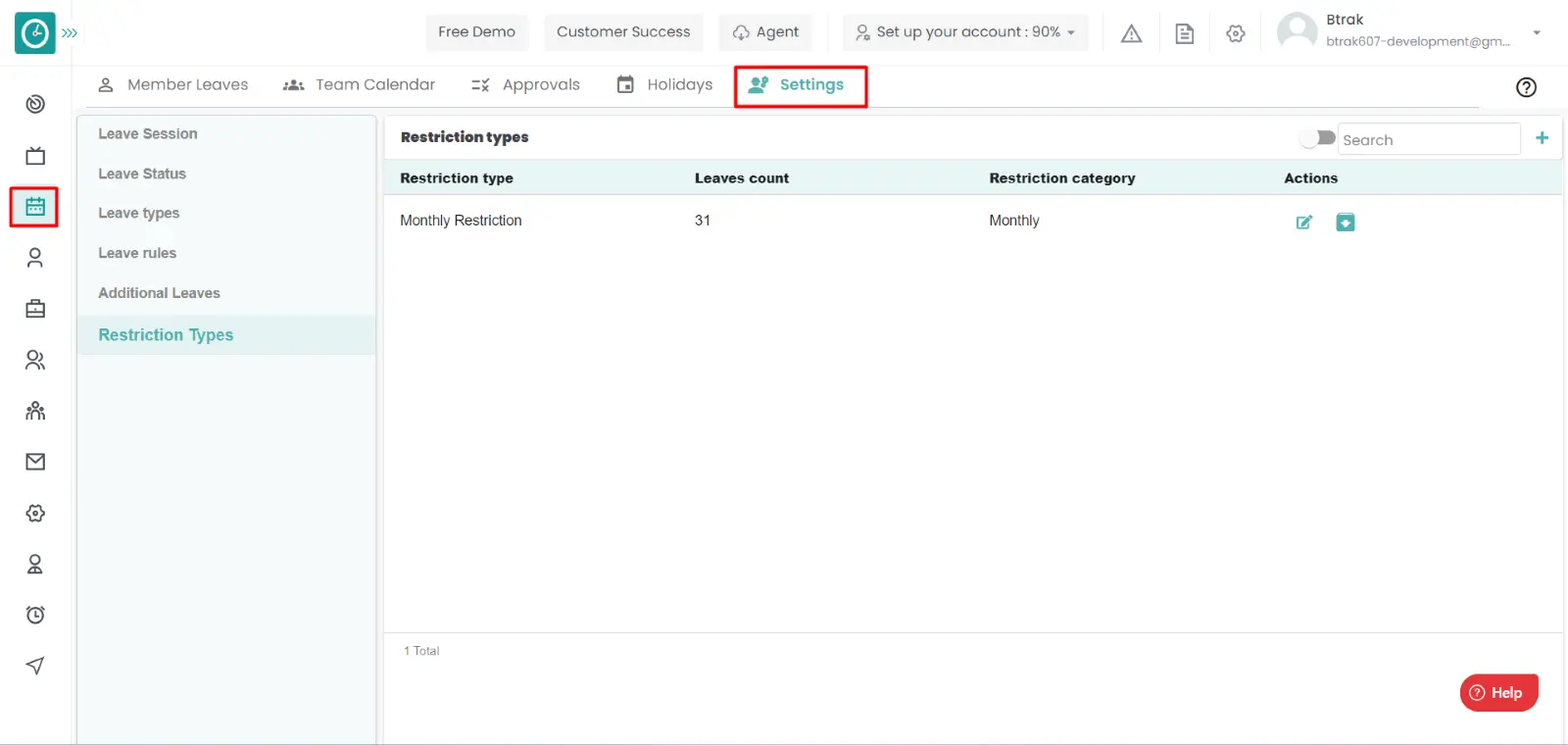The image size is (1568, 746).
Task: Open the Approvals tab
Action: pyautogui.click(x=525, y=85)
